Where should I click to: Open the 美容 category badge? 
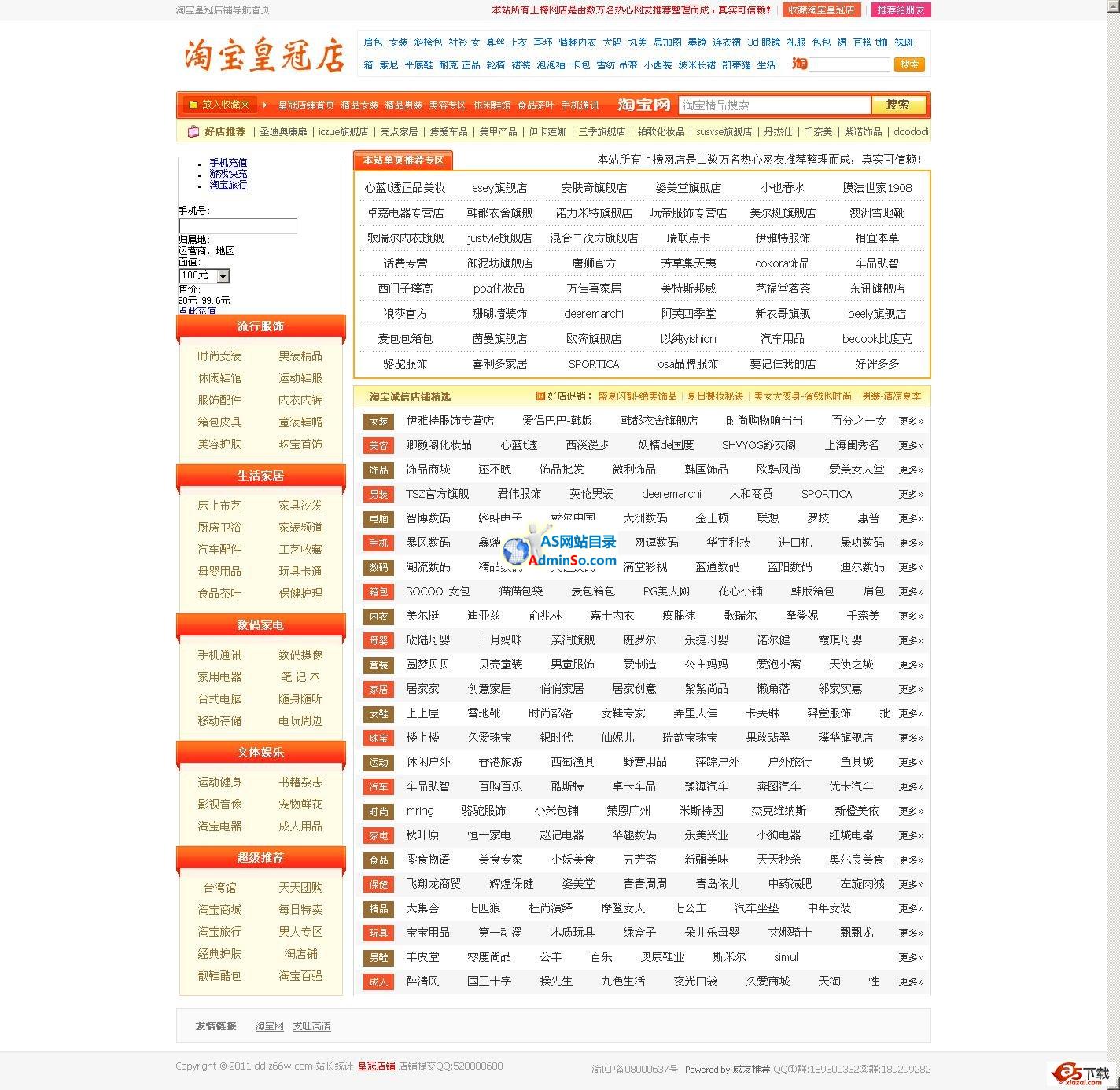pyautogui.click(x=378, y=446)
